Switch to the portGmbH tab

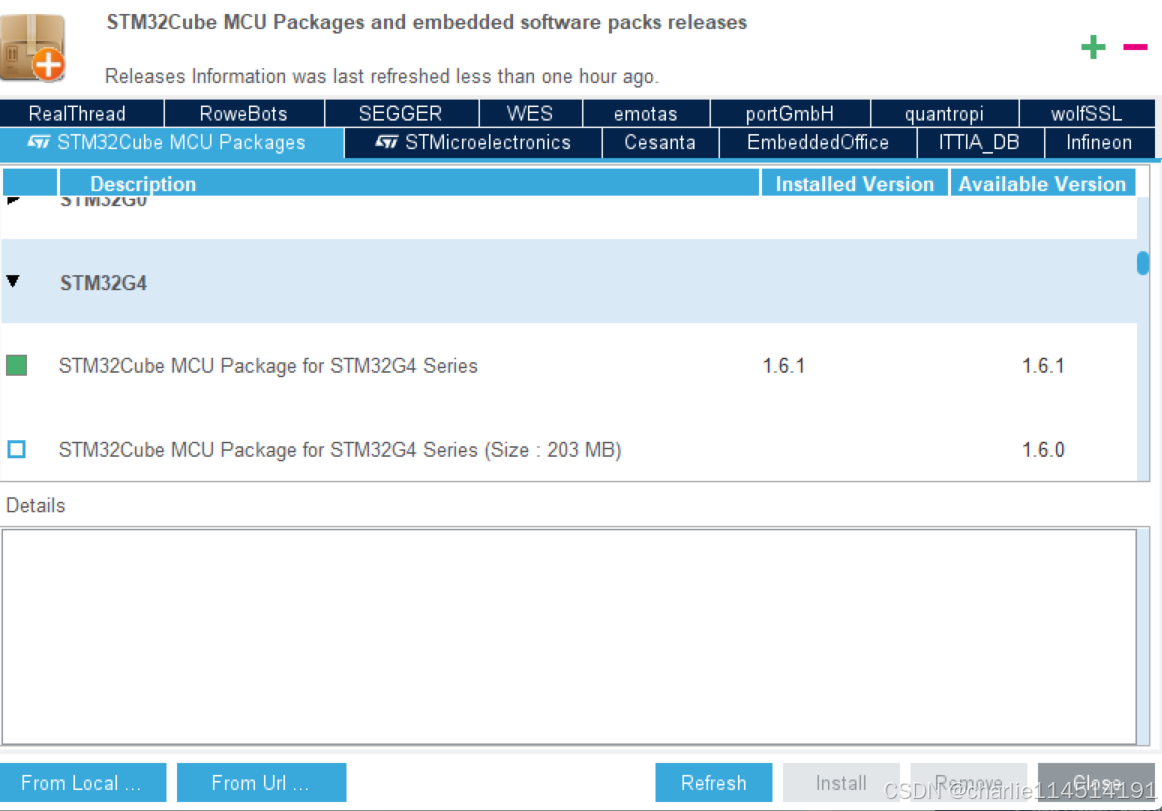pyautogui.click(x=790, y=113)
